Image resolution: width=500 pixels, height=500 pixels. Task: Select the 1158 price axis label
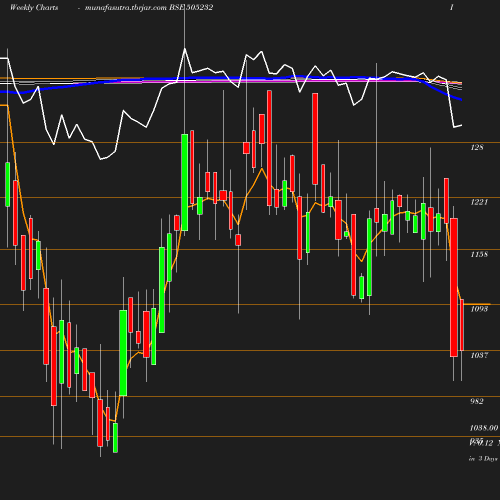coord(479,254)
